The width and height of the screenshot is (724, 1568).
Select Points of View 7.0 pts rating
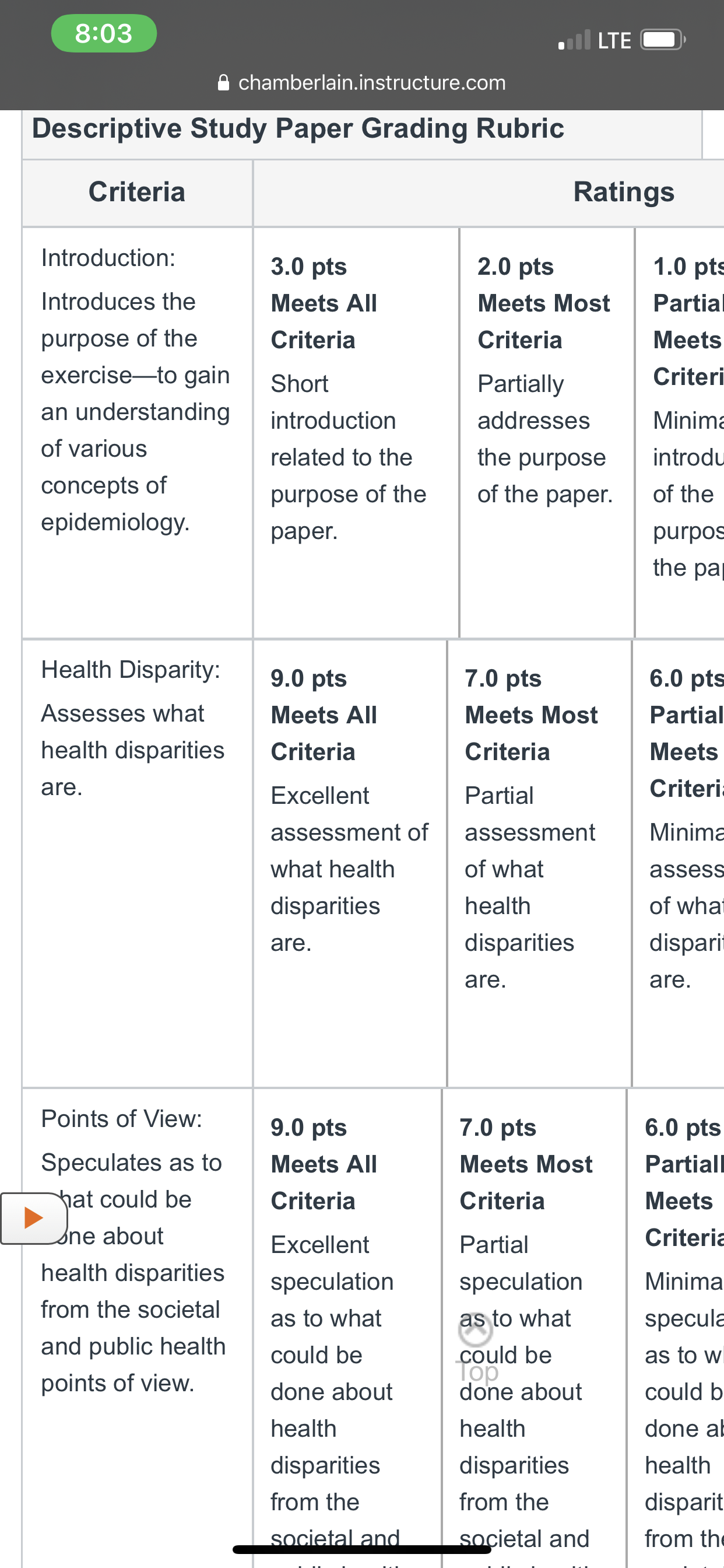(x=533, y=1327)
